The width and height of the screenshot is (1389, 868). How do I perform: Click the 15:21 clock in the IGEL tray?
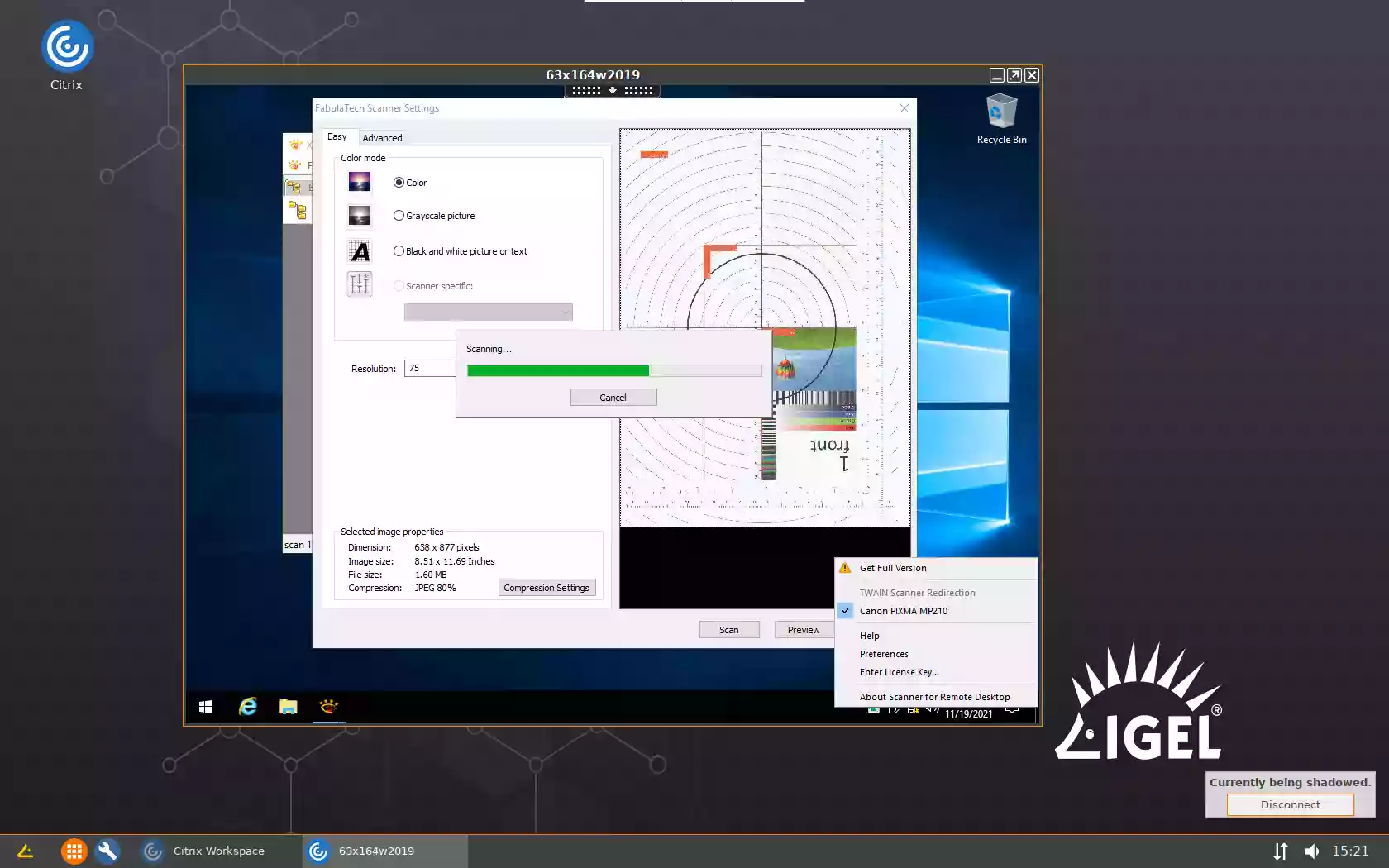coord(1350,851)
